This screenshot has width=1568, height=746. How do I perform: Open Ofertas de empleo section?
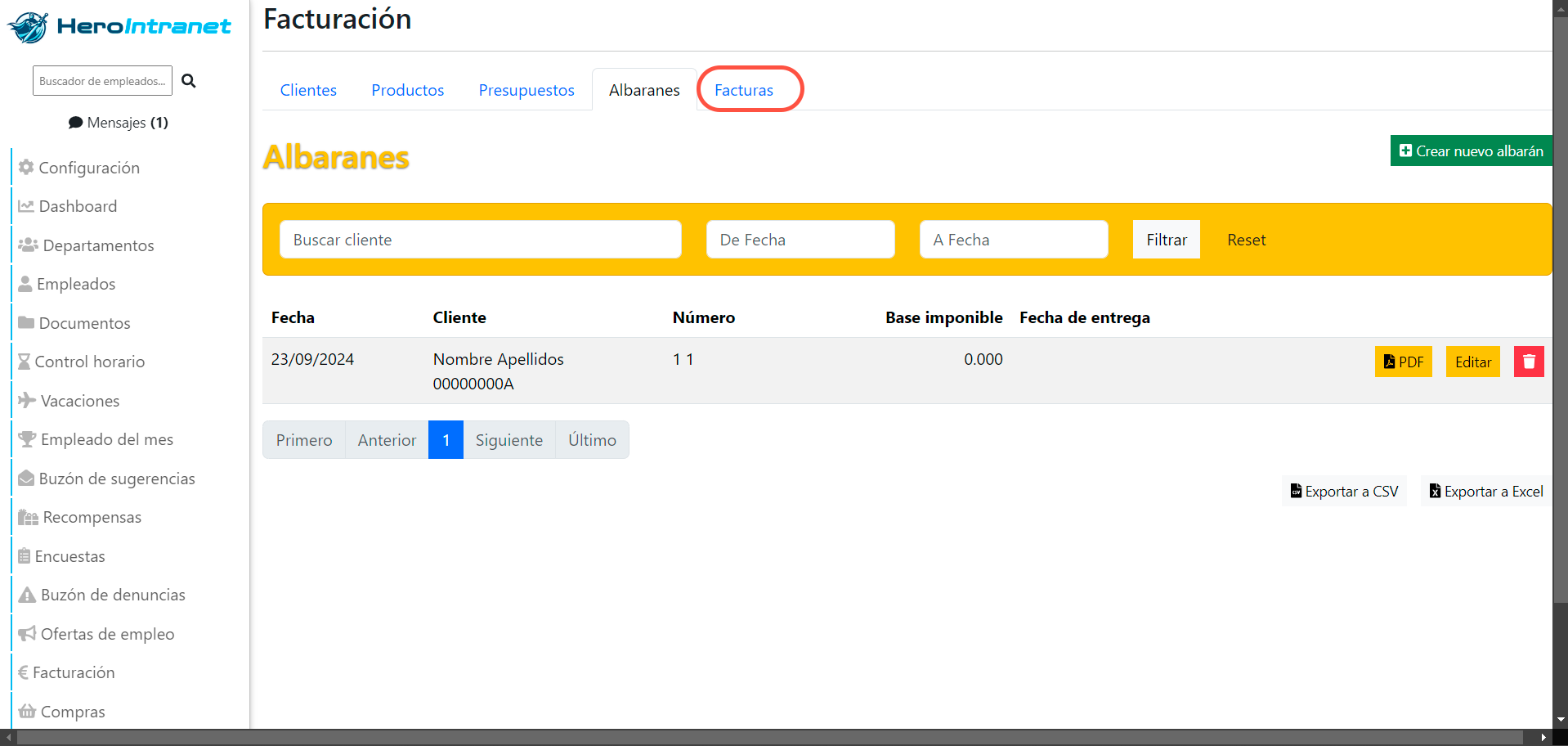(x=96, y=634)
